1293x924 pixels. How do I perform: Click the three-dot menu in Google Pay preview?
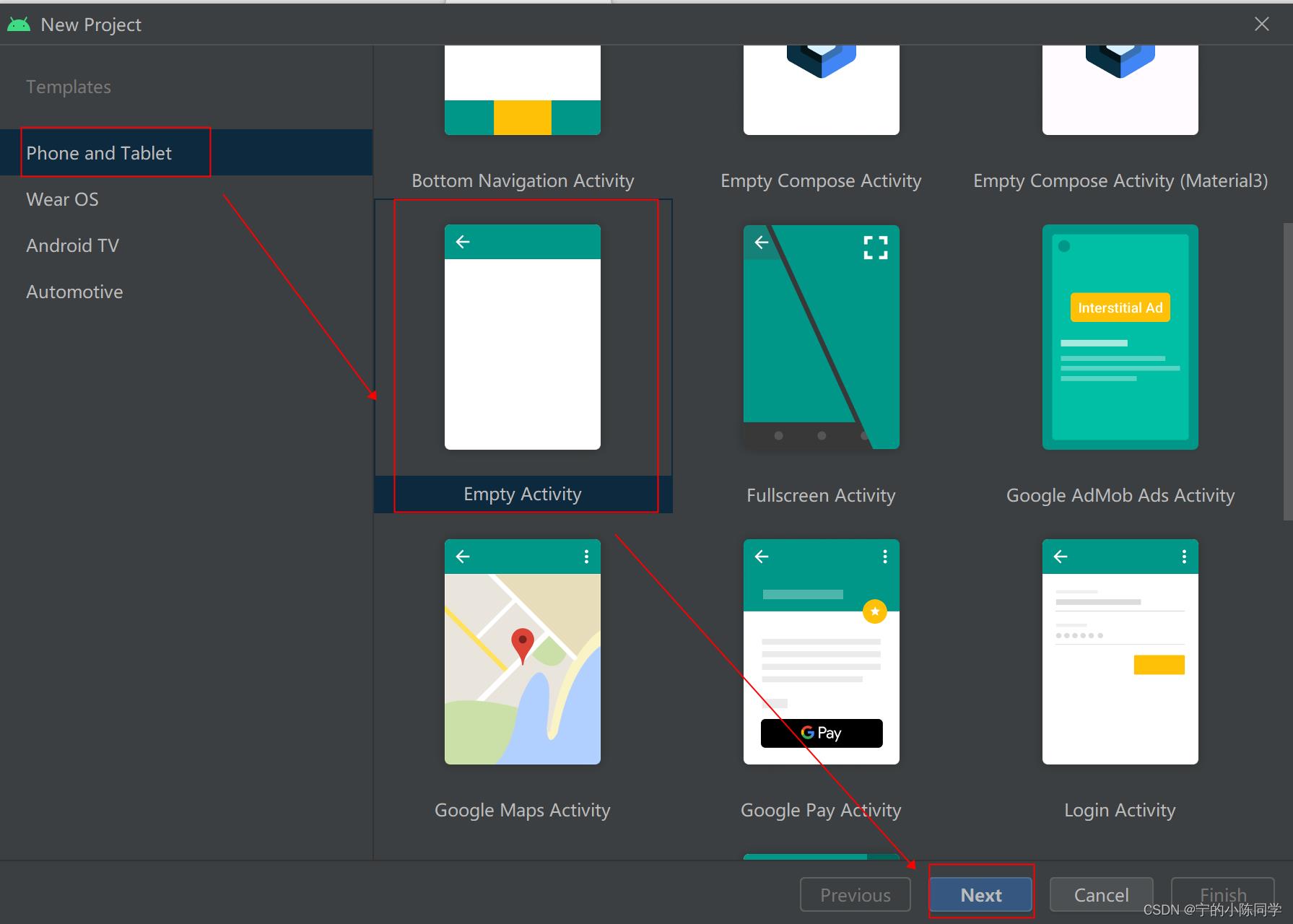(x=885, y=557)
